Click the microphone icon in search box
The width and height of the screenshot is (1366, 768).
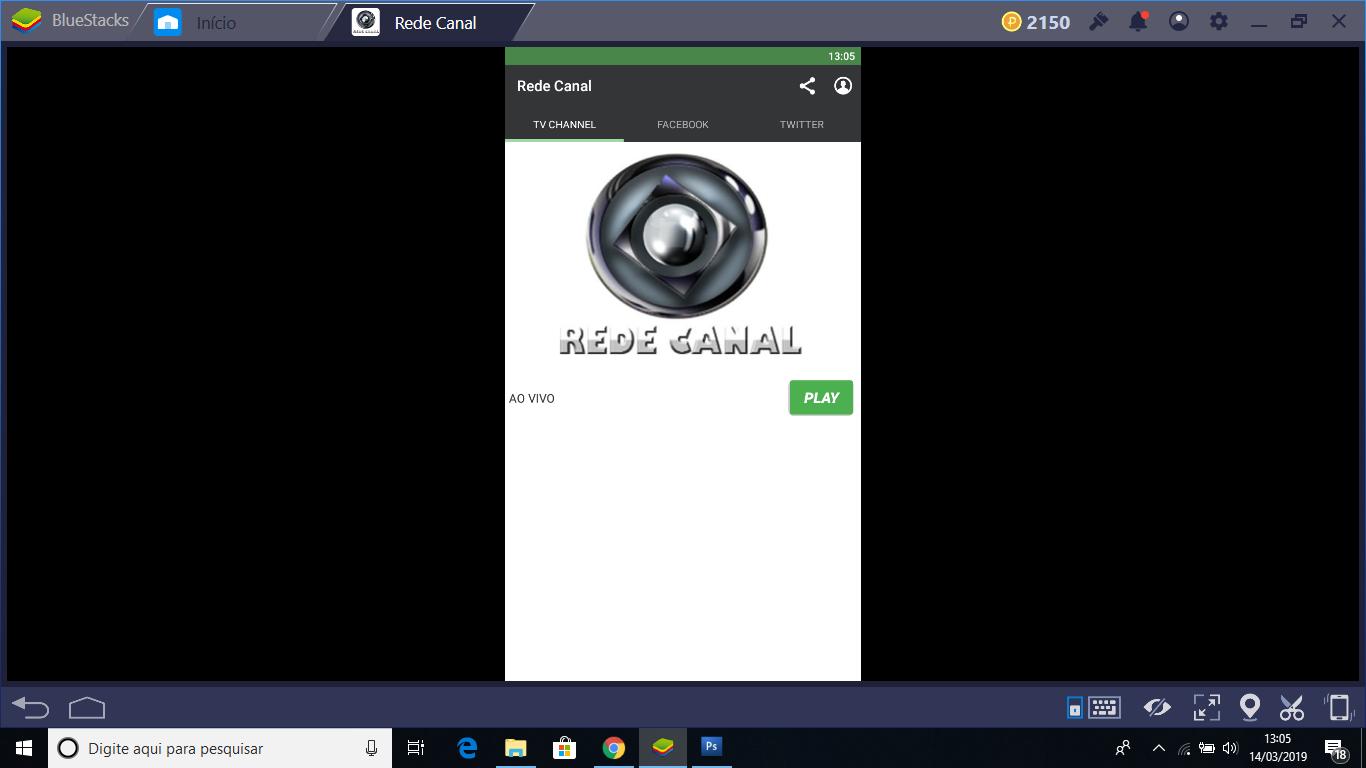click(x=371, y=748)
